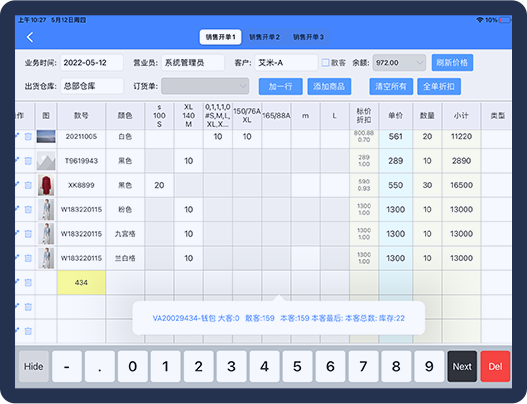Hide the numeric keypad
527x404 pixels.
34,366
